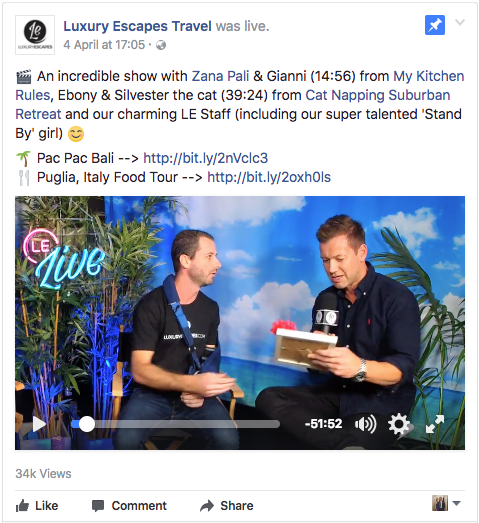Like the post with thumbs up
The width and height of the screenshot is (479, 523).
tap(37, 506)
